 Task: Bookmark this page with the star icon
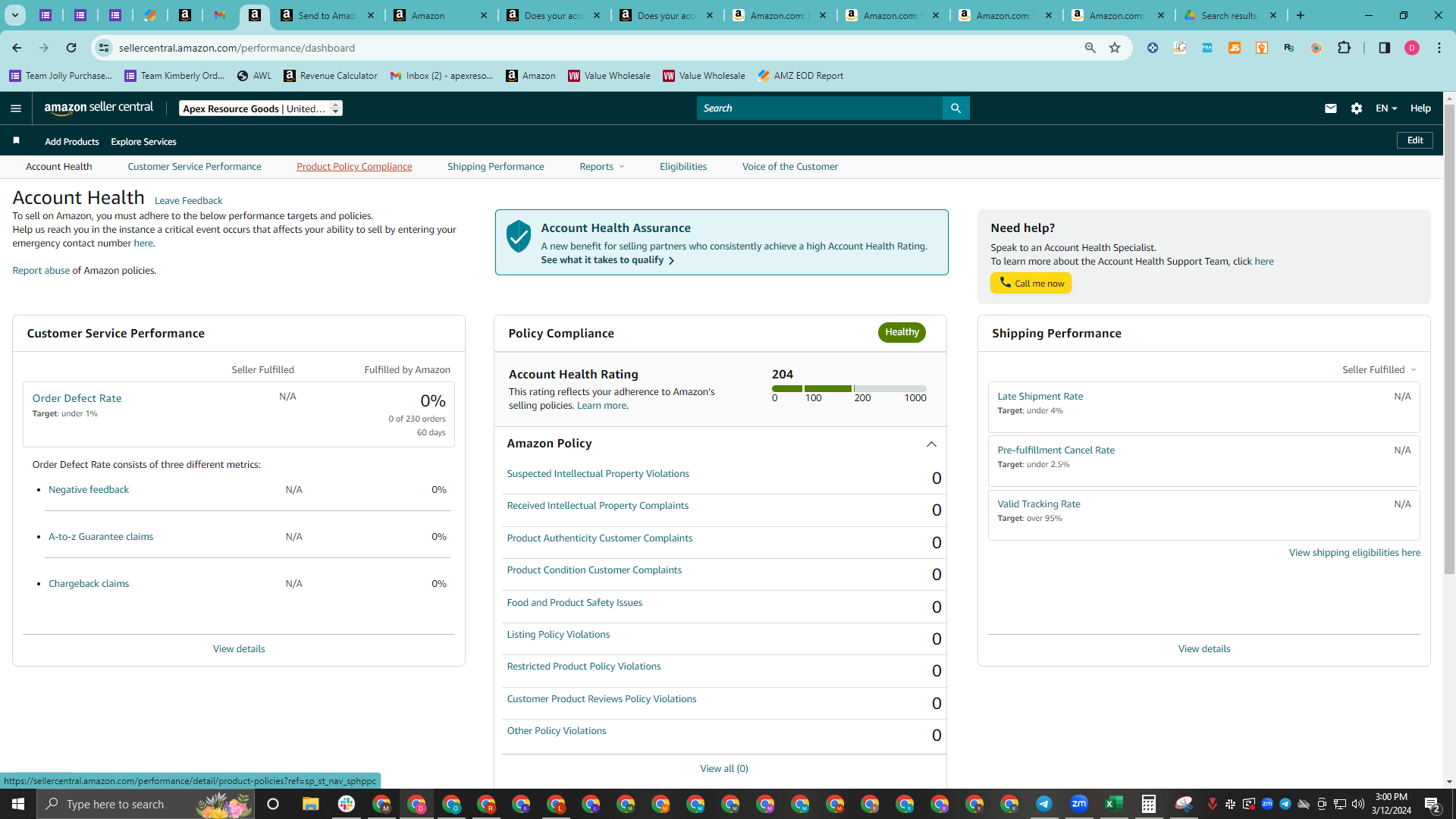pyautogui.click(x=1115, y=48)
